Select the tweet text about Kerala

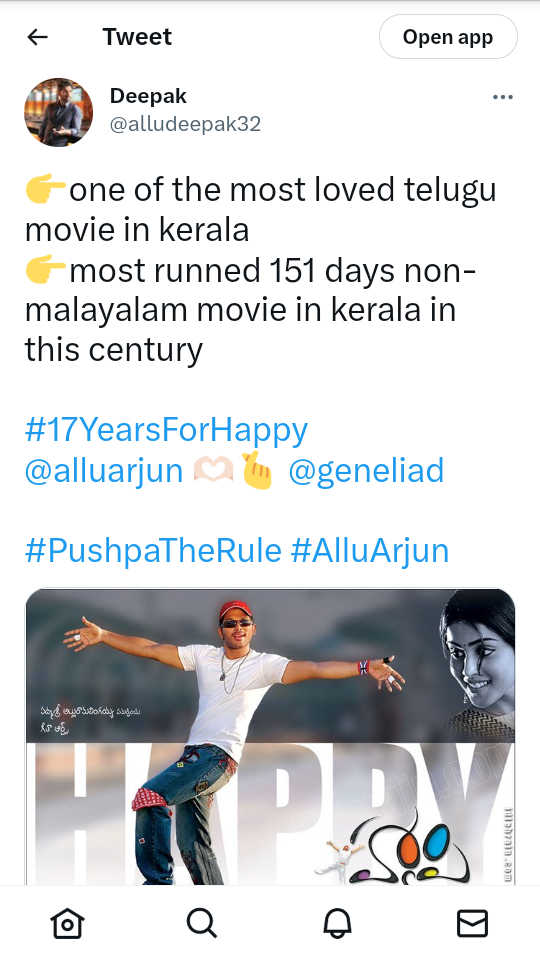coord(261,269)
